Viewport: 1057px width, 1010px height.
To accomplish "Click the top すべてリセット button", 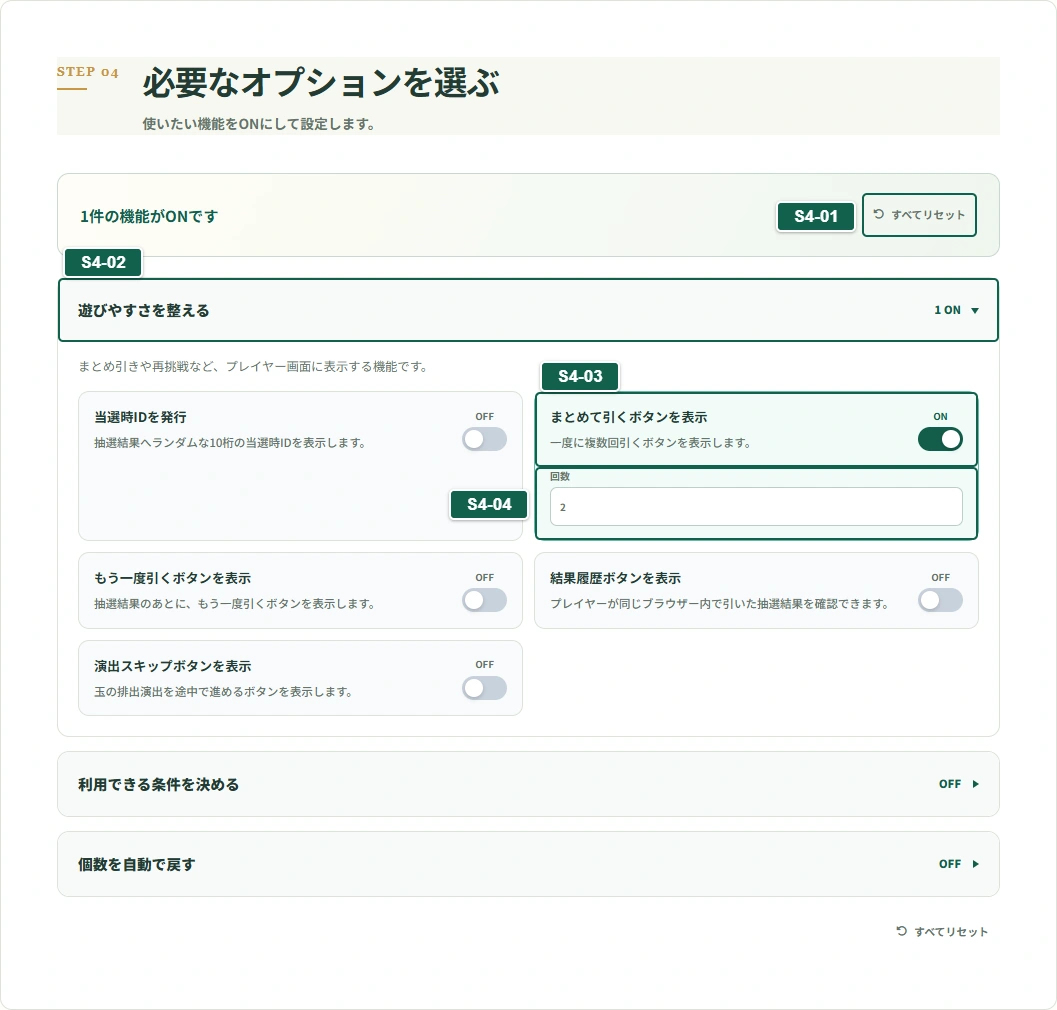I will (x=919, y=215).
